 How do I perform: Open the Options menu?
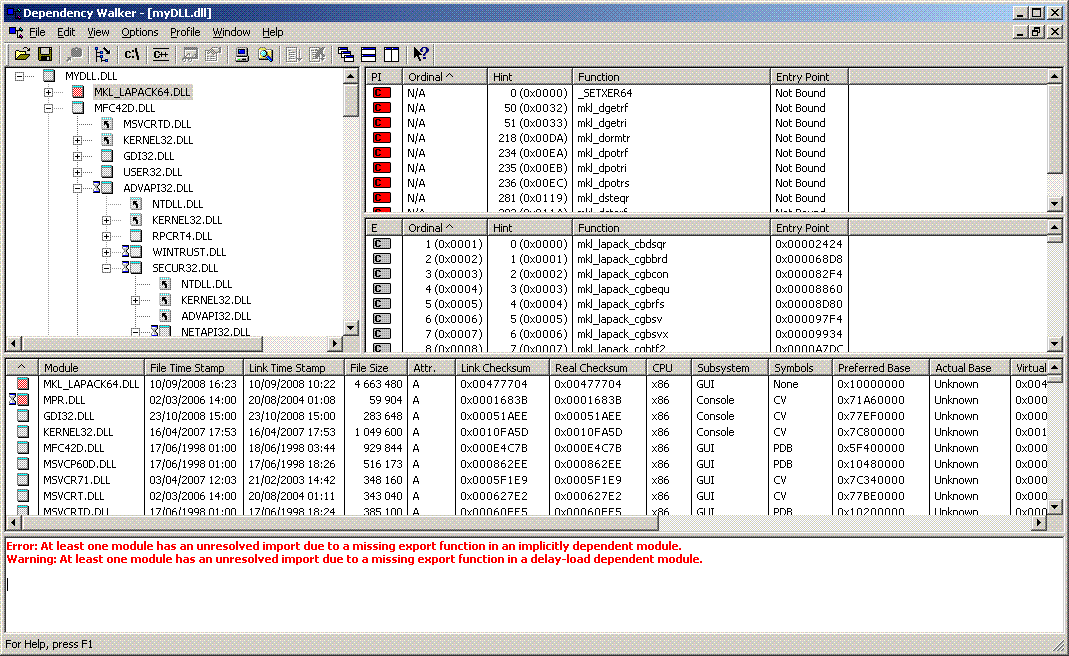[x=140, y=32]
